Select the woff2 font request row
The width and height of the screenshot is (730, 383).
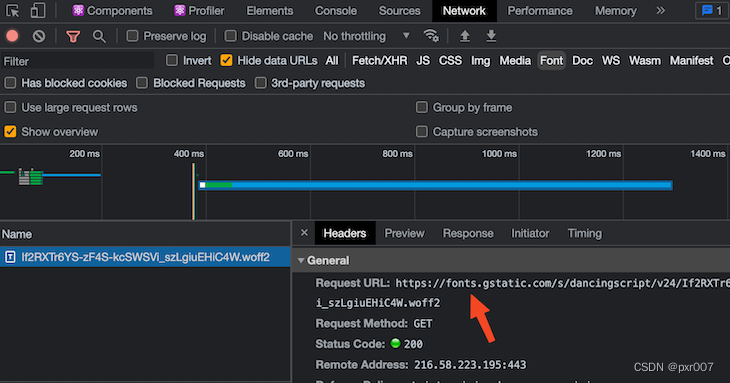pos(145,257)
